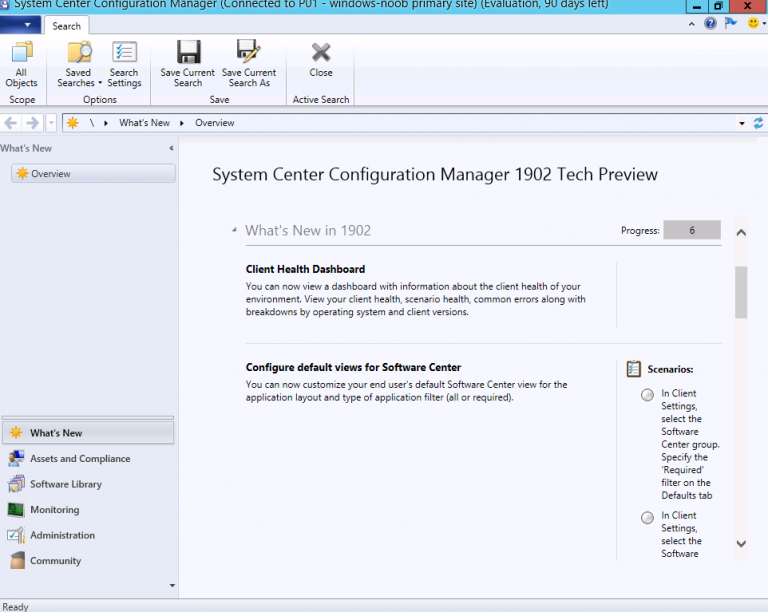768x612 pixels.
Task: Open the navigation history dropdown
Action: pyautogui.click(x=51, y=123)
